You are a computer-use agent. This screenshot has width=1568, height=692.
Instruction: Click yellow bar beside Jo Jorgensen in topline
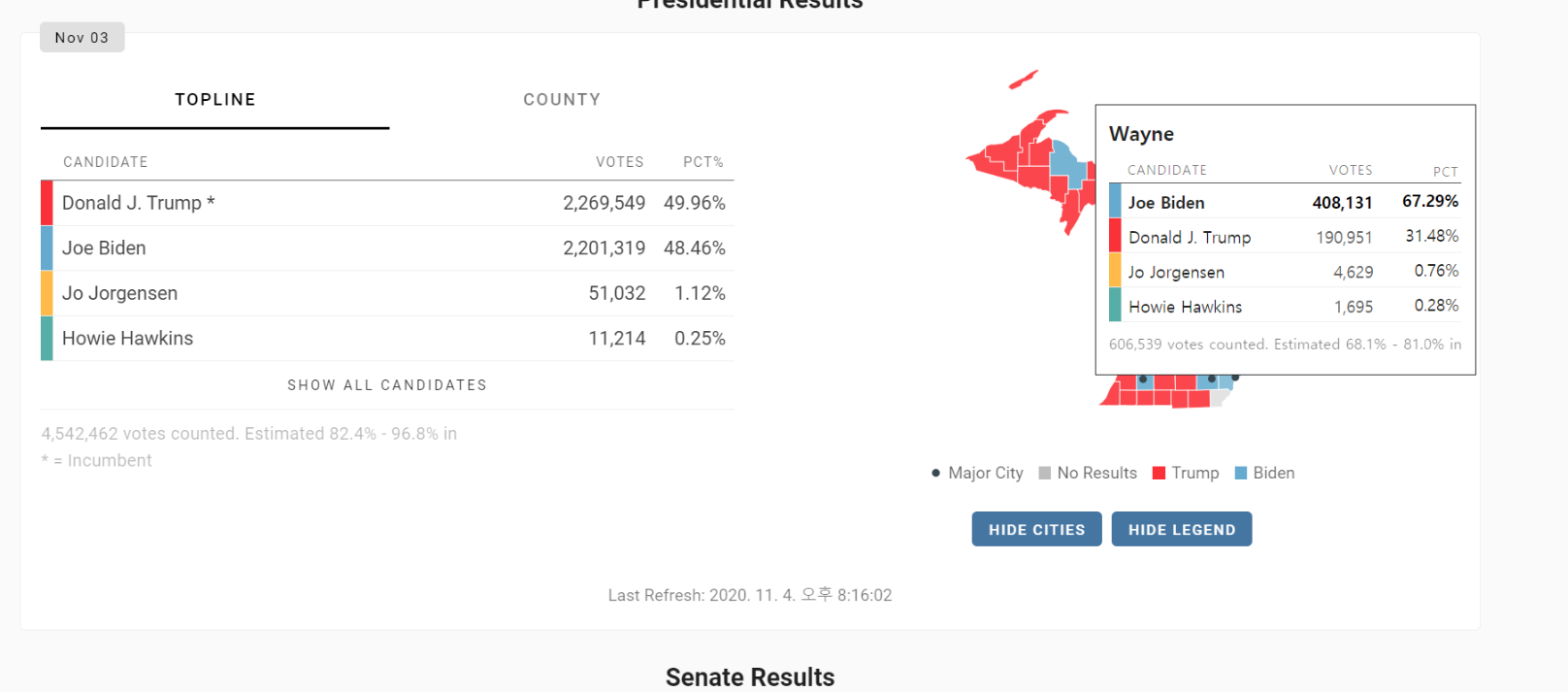click(47, 293)
